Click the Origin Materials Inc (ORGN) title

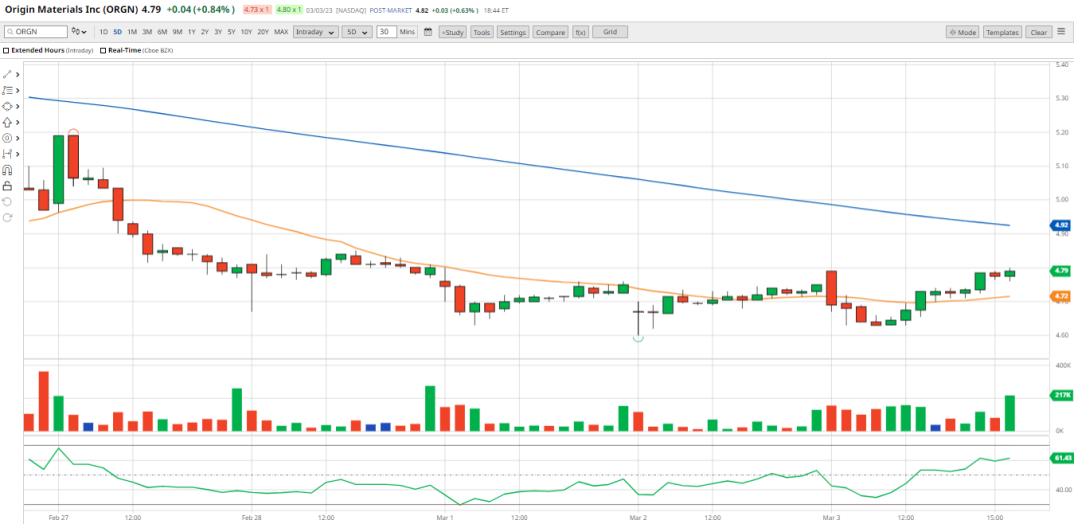point(73,10)
